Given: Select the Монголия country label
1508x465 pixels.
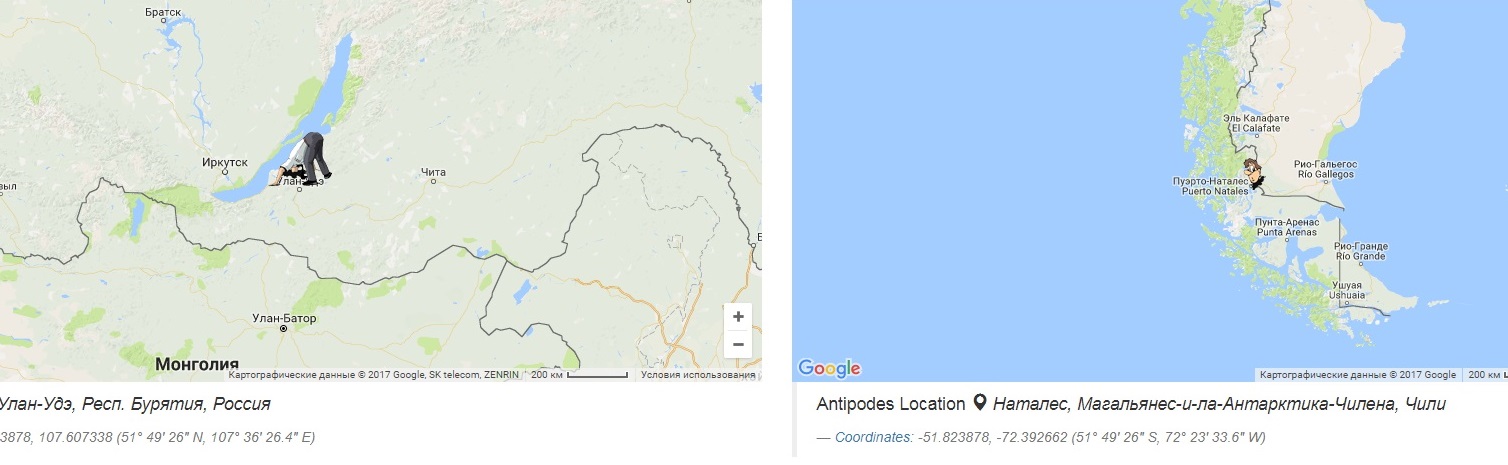Looking at the screenshot, I should pos(197,364).
